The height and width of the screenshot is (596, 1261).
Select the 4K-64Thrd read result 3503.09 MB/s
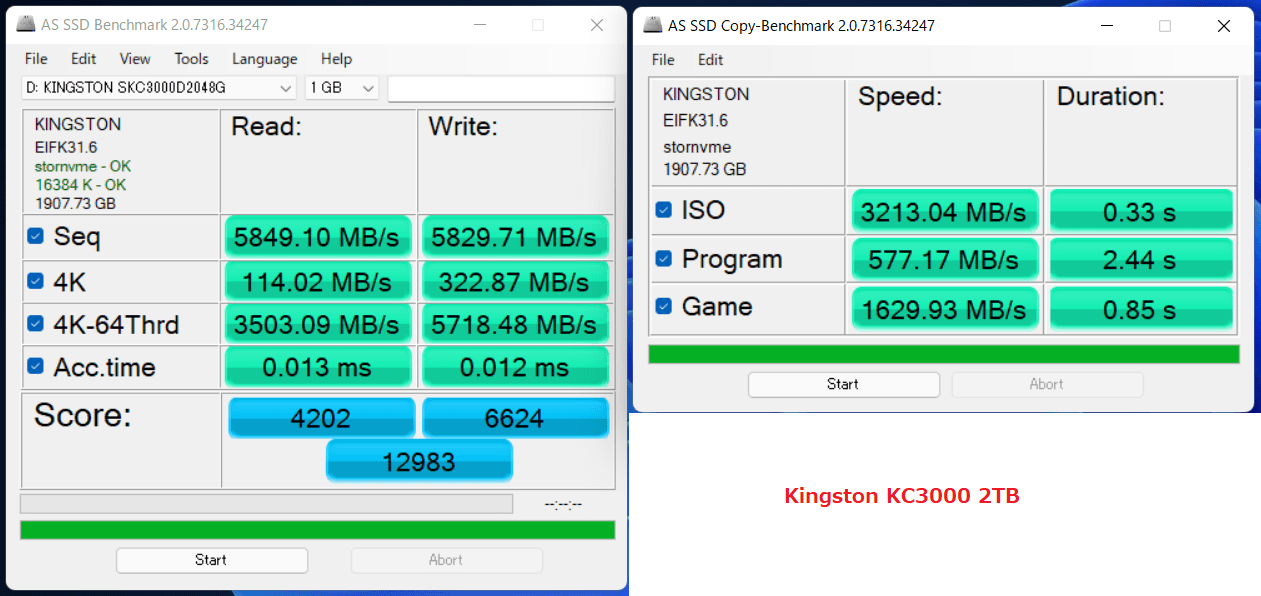[317, 324]
